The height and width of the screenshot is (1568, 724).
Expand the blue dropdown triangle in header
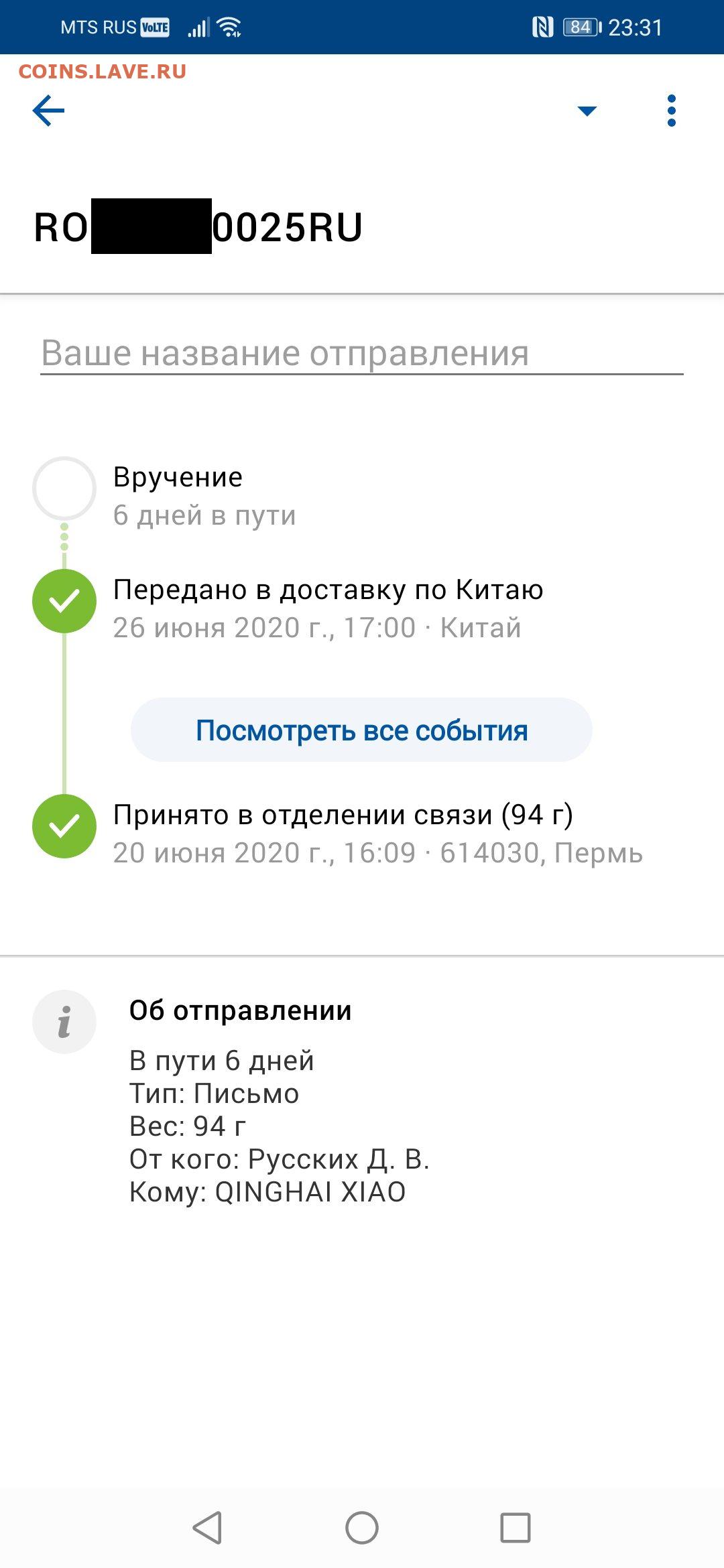[587, 111]
